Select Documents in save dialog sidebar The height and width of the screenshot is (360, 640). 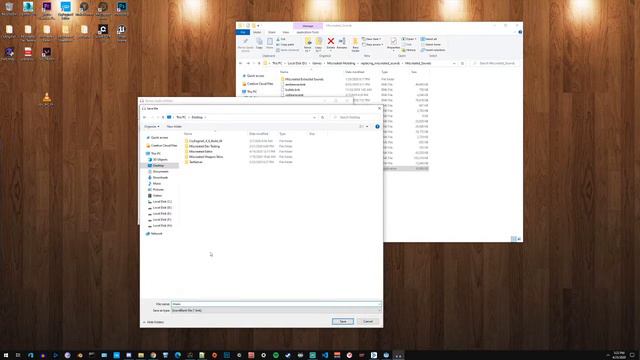(x=158, y=171)
